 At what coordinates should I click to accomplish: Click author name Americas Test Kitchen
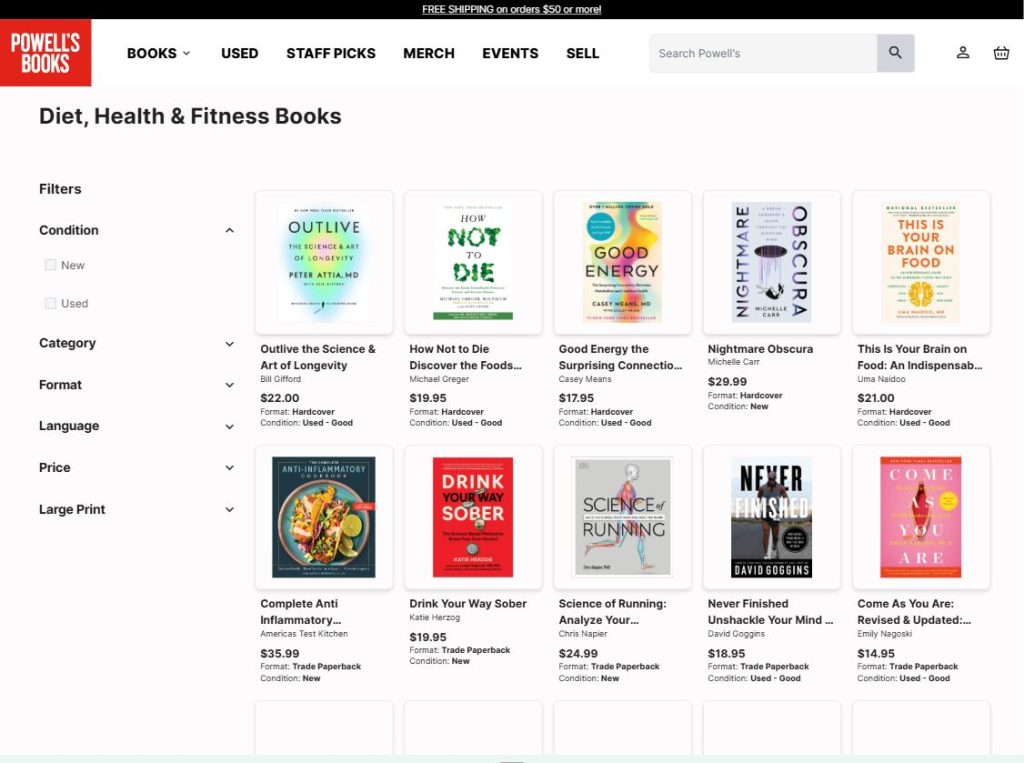304,634
